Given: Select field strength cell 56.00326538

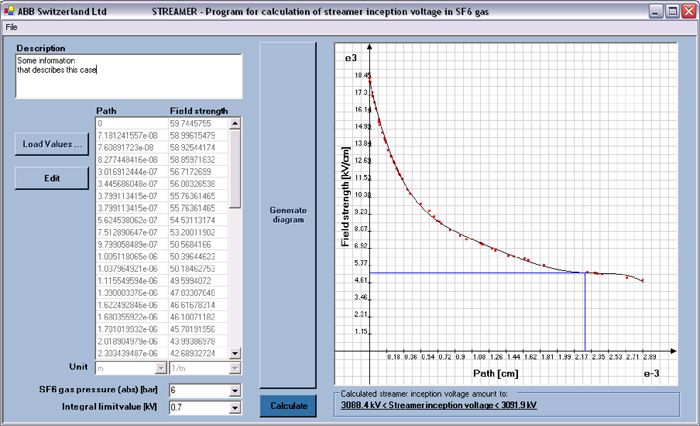Looking at the screenshot, I should pyautogui.click(x=198, y=184).
